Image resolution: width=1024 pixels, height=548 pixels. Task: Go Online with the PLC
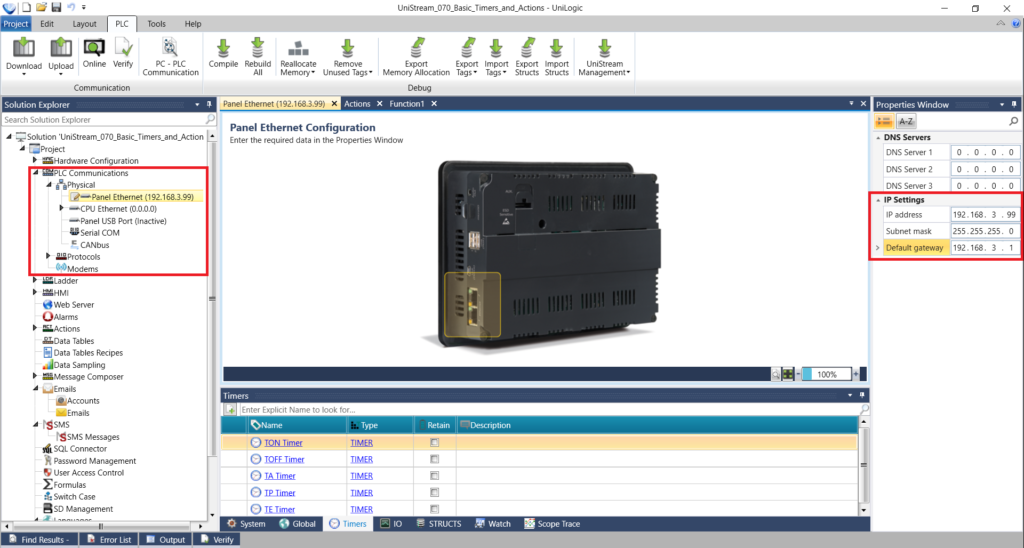click(94, 48)
